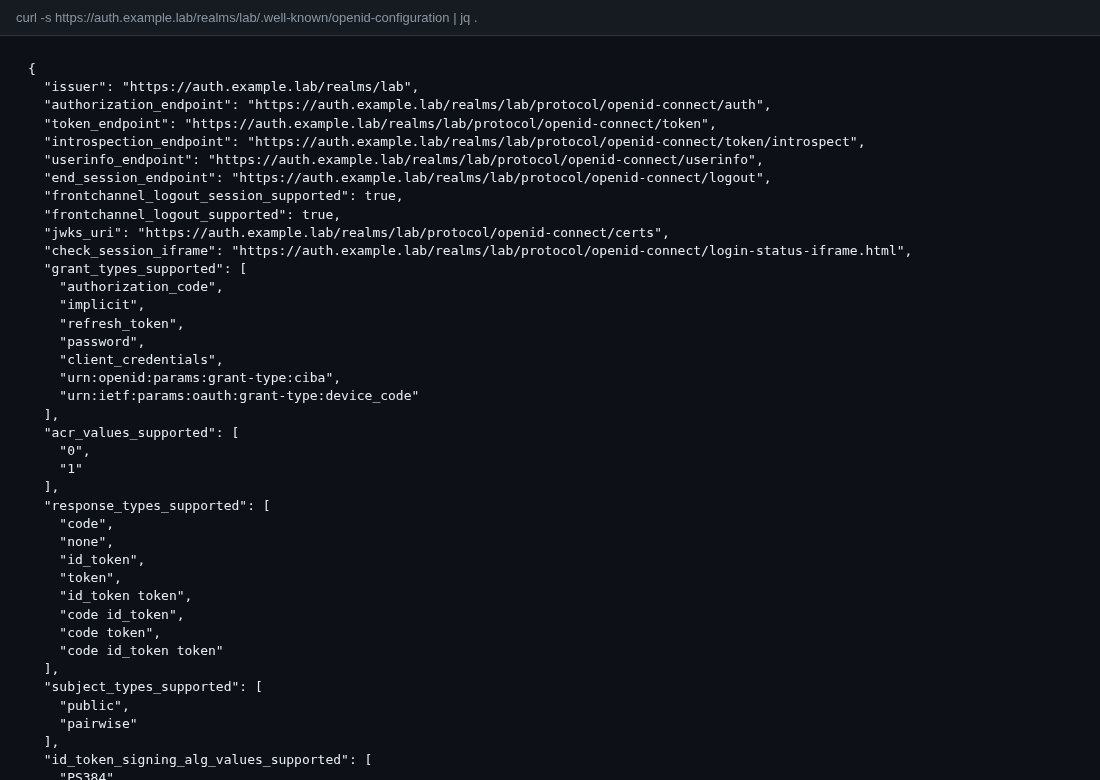1100x780 pixels.
Task: Click the opening brace of the JSON
Action: 32,68
